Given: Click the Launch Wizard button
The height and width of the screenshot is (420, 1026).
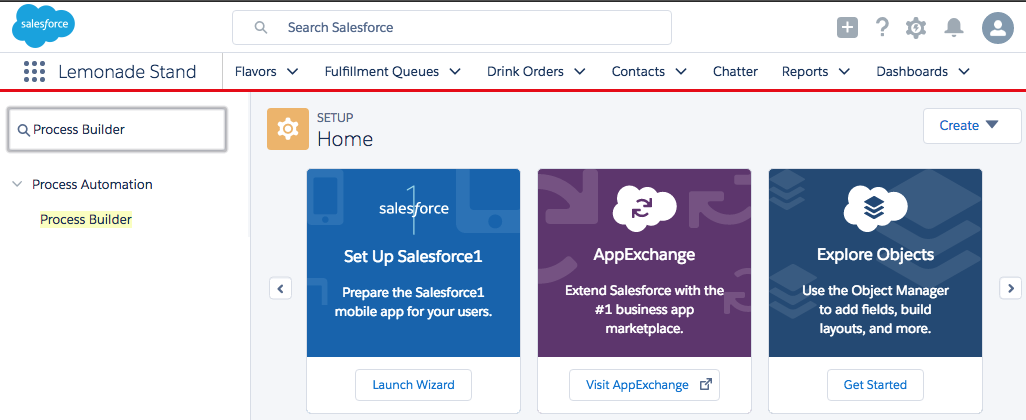Looking at the screenshot, I should pyautogui.click(x=413, y=385).
